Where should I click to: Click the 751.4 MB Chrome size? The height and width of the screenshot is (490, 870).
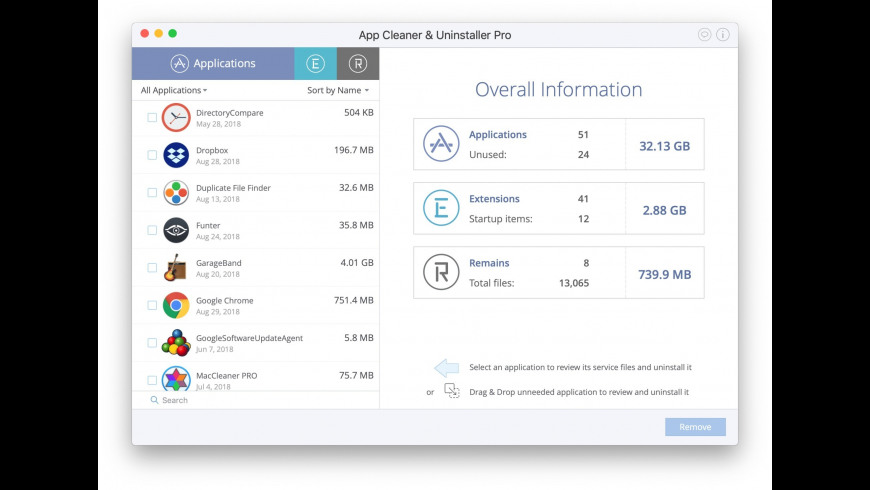(x=353, y=300)
